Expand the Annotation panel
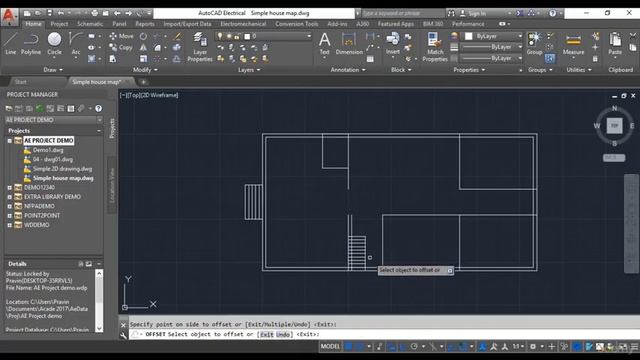Image resolution: width=640 pixels, height=360 pixels. [x=348, y=70]
